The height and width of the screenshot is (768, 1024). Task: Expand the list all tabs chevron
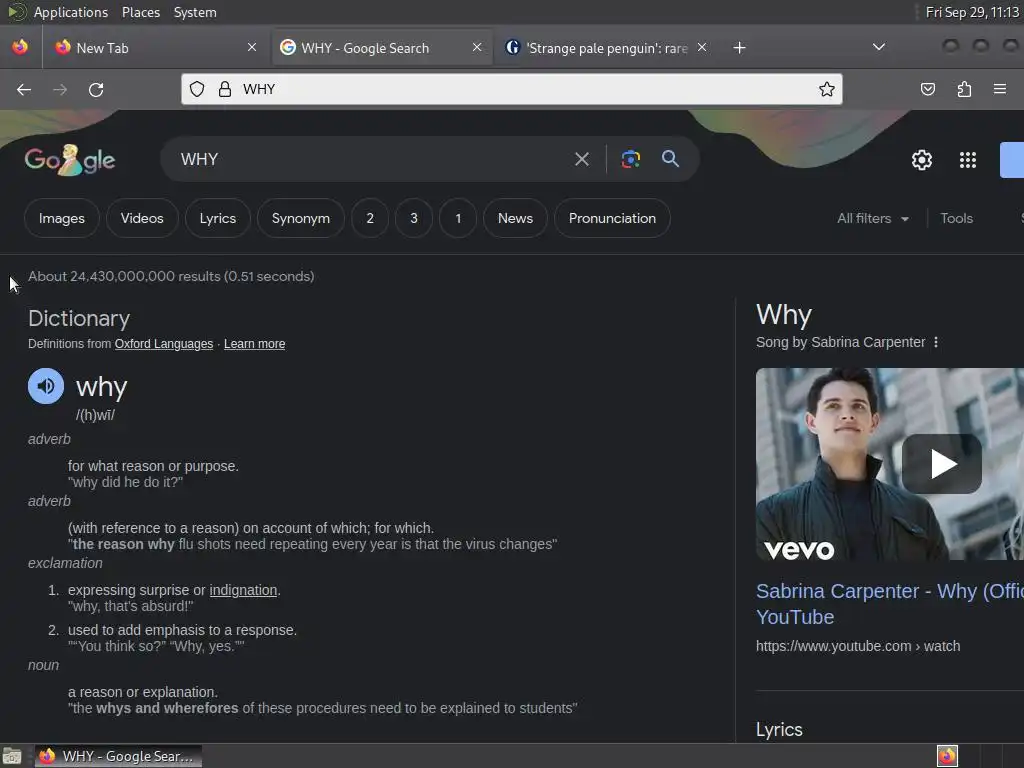879,47
